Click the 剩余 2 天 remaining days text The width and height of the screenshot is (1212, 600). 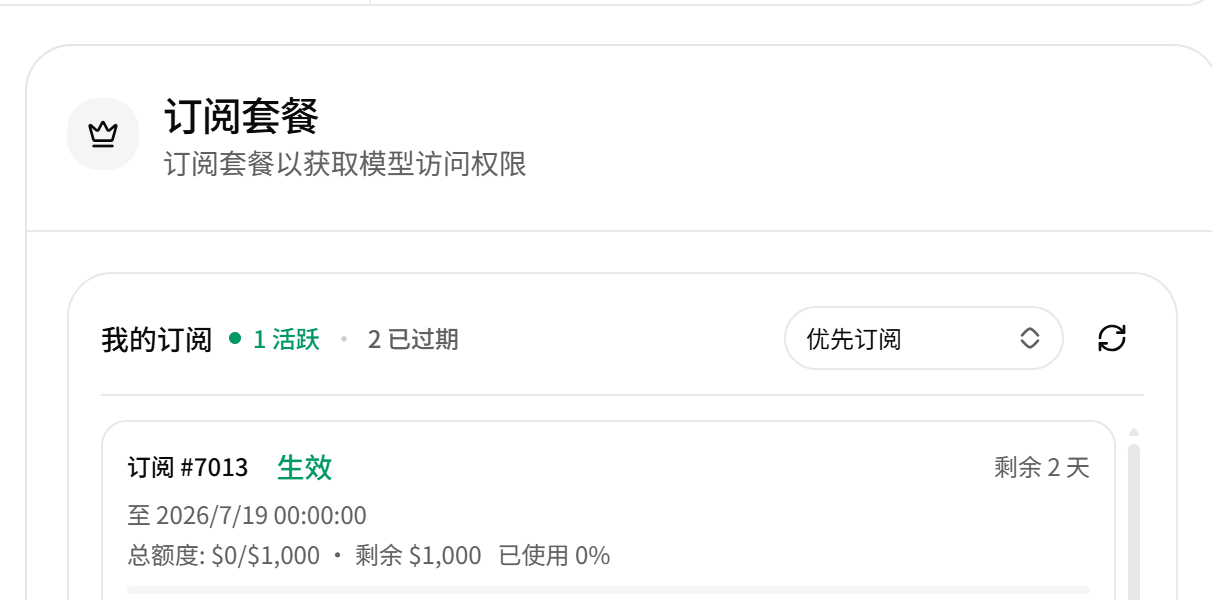click(1042, 467)
